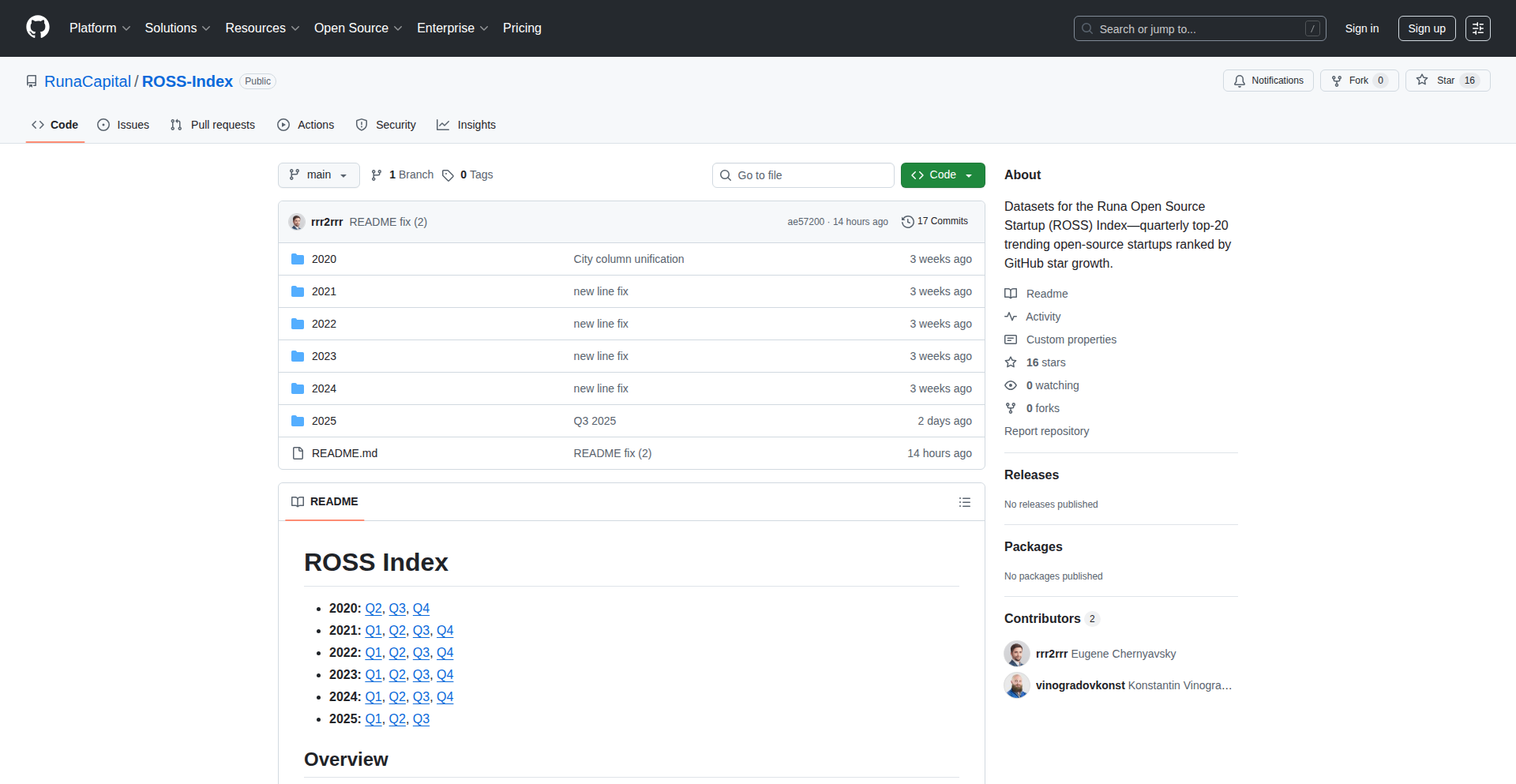View the 17 Commits history
The image size is (1516, 784).
[x=935, y=222]
